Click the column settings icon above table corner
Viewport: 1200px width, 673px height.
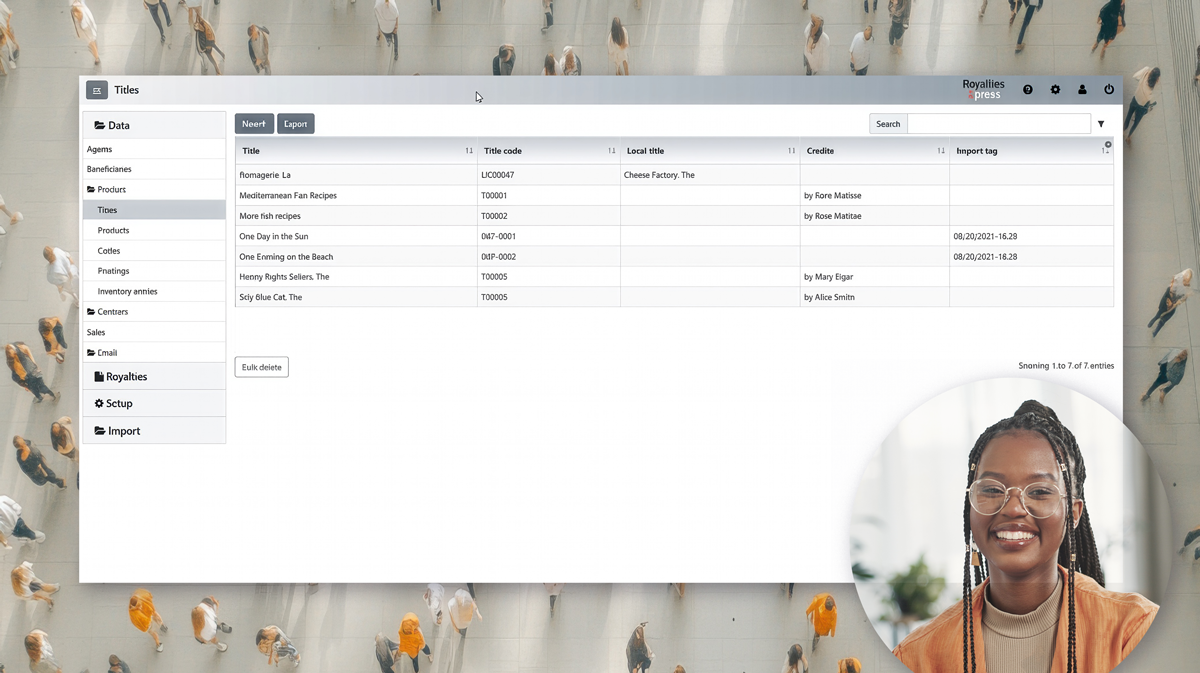pyautogui.click(x=1108, y=144)
